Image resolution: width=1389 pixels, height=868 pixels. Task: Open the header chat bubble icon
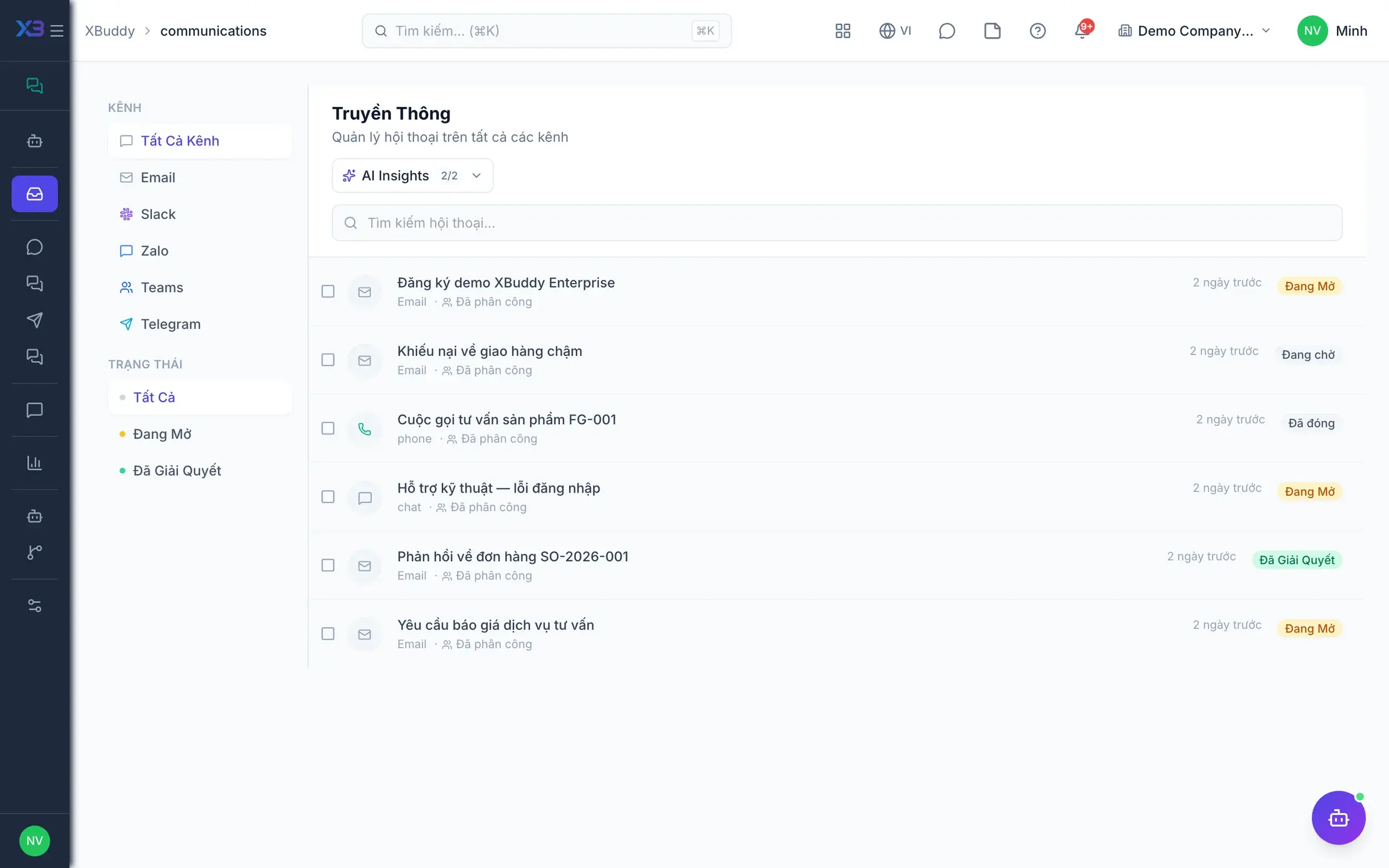click(946, 31)
